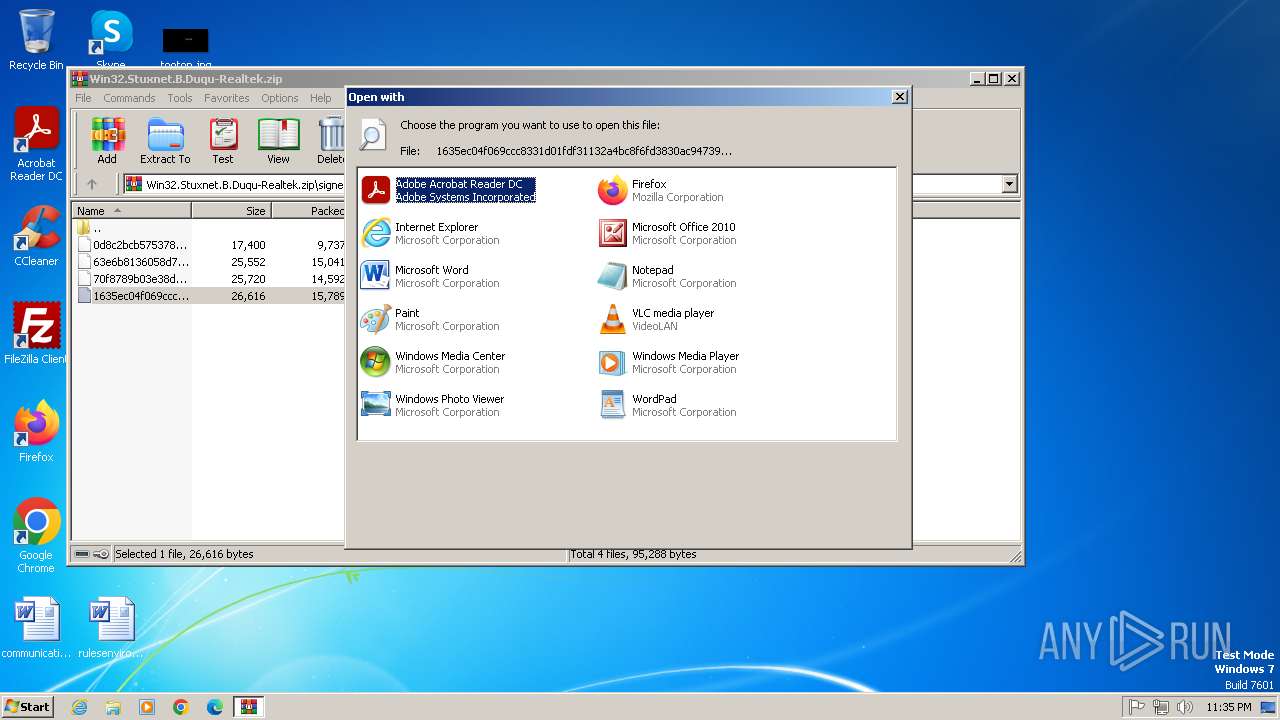This screenshot has height=720, width=1280.
Task: Click WinRAR taskbar button
Action: click(249, 707)
